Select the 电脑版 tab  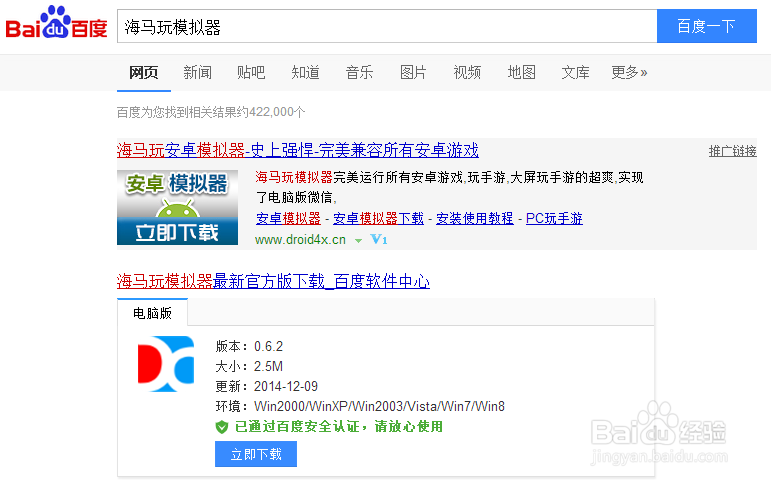[152, 313]
